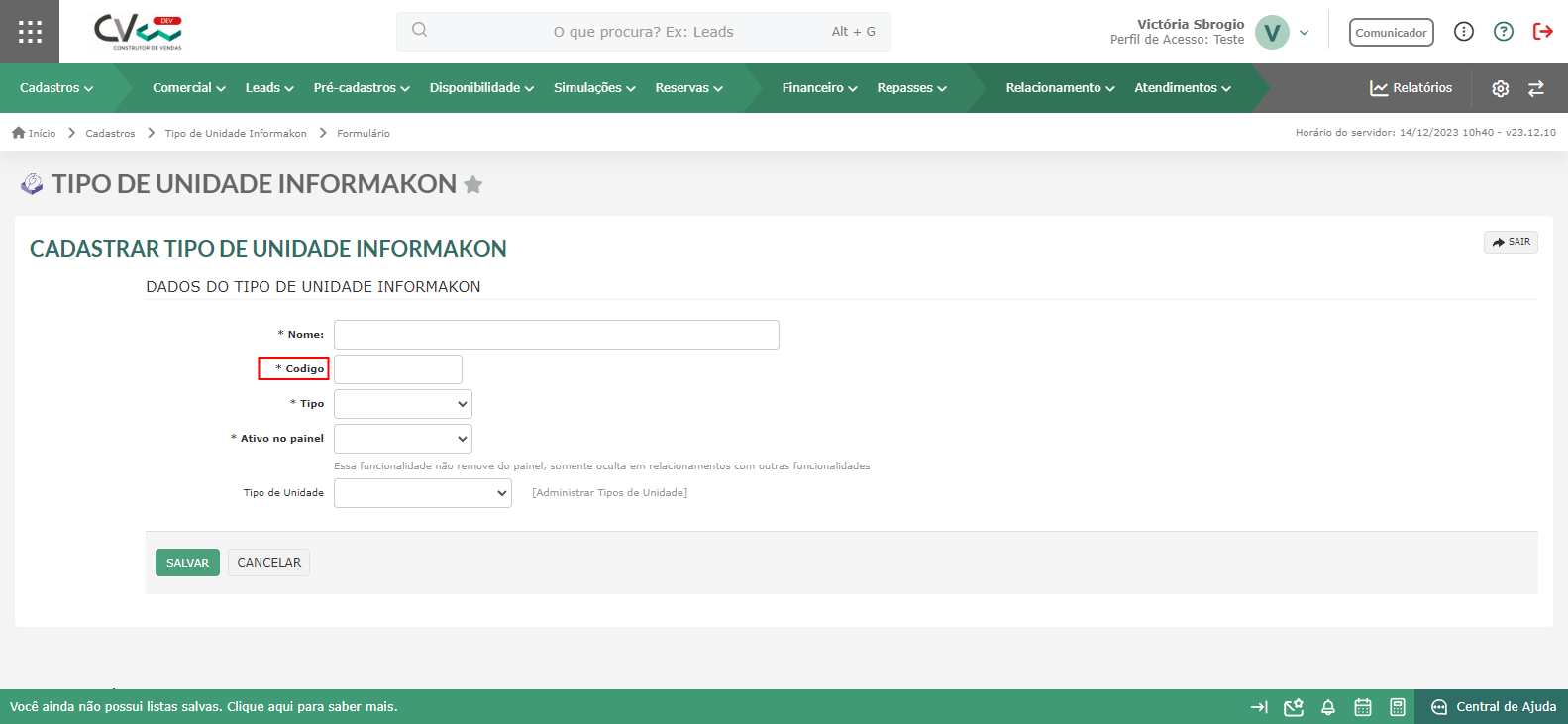Click the search magnifier icon
1568x724 pixels.
click(420, 30)
